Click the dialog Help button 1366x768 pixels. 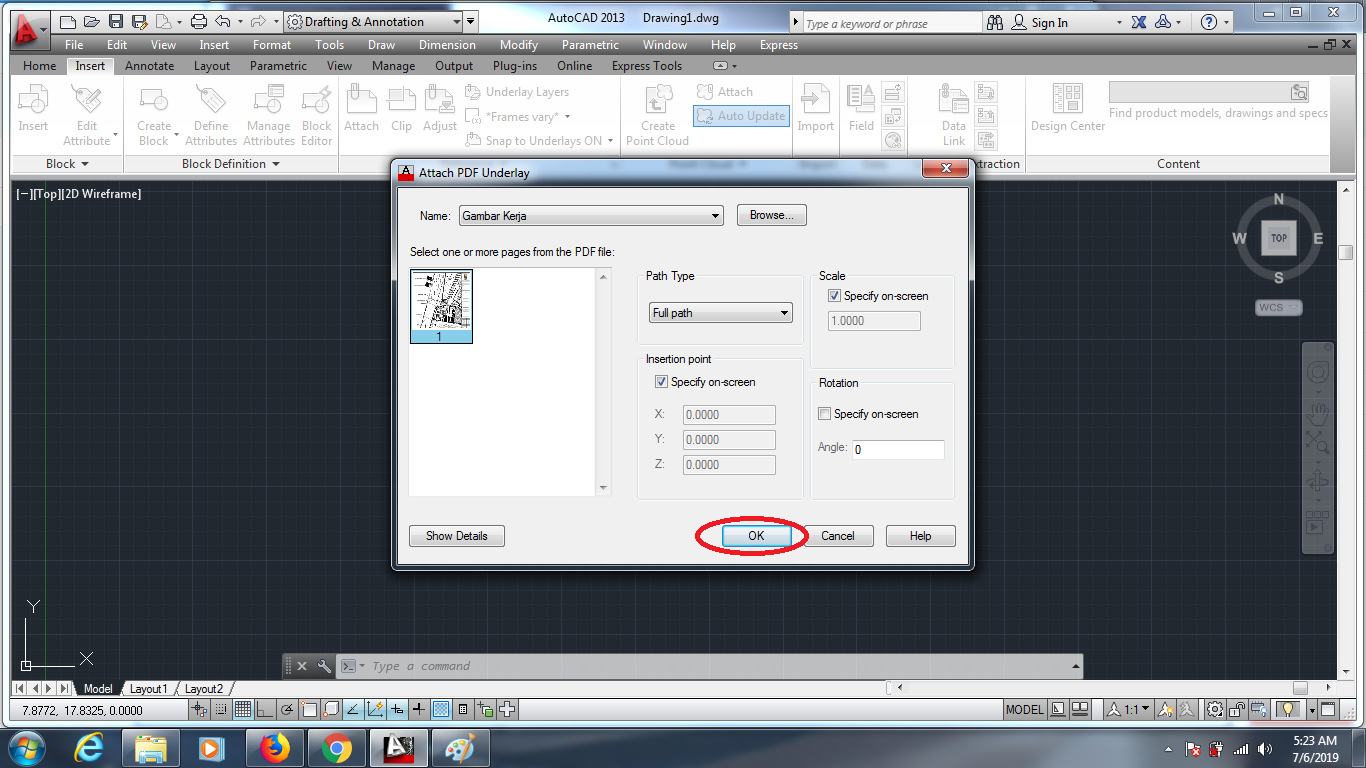[x=921, y=536]
